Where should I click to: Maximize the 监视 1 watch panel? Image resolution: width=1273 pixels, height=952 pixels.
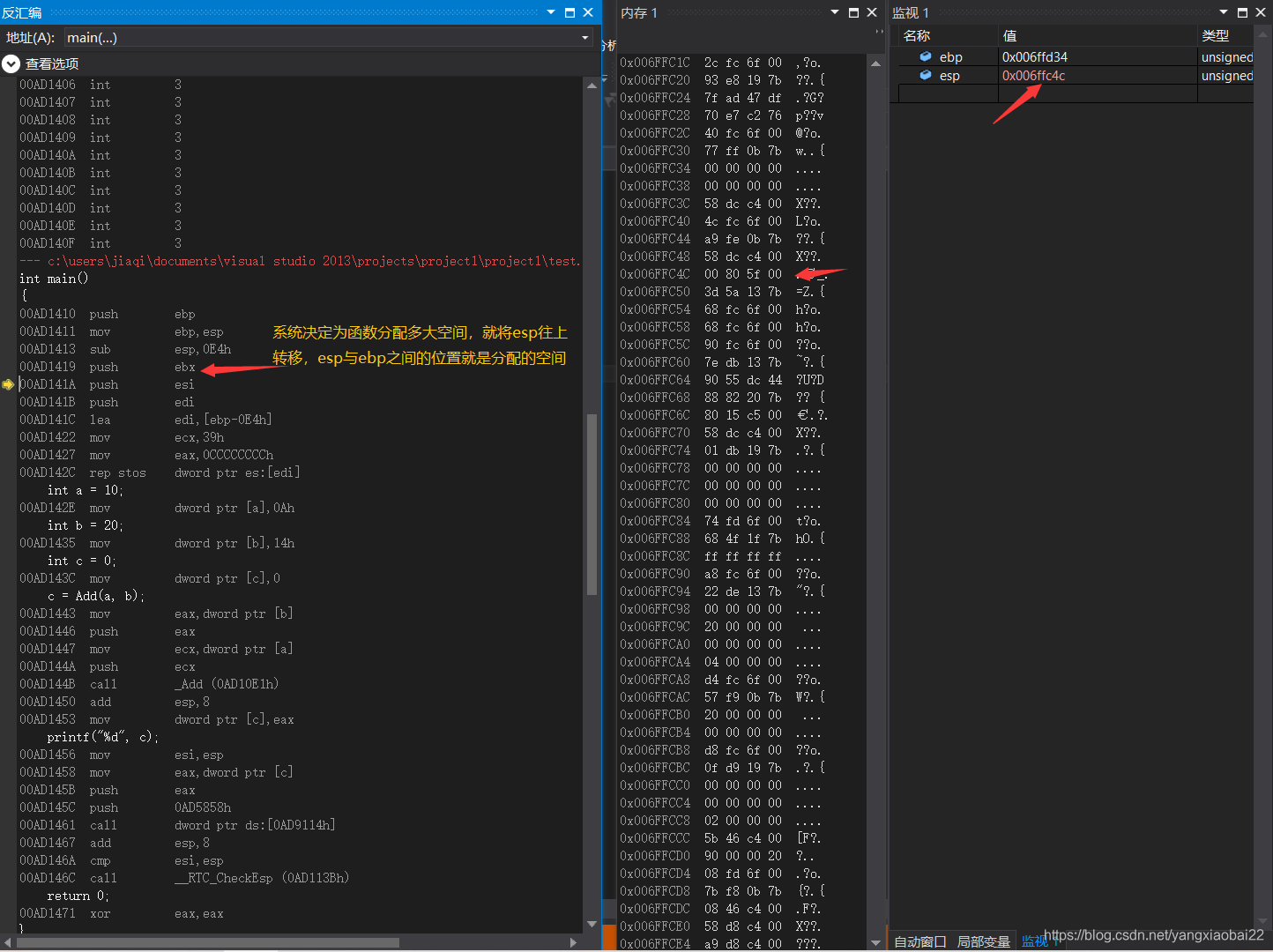[1242, 12]
